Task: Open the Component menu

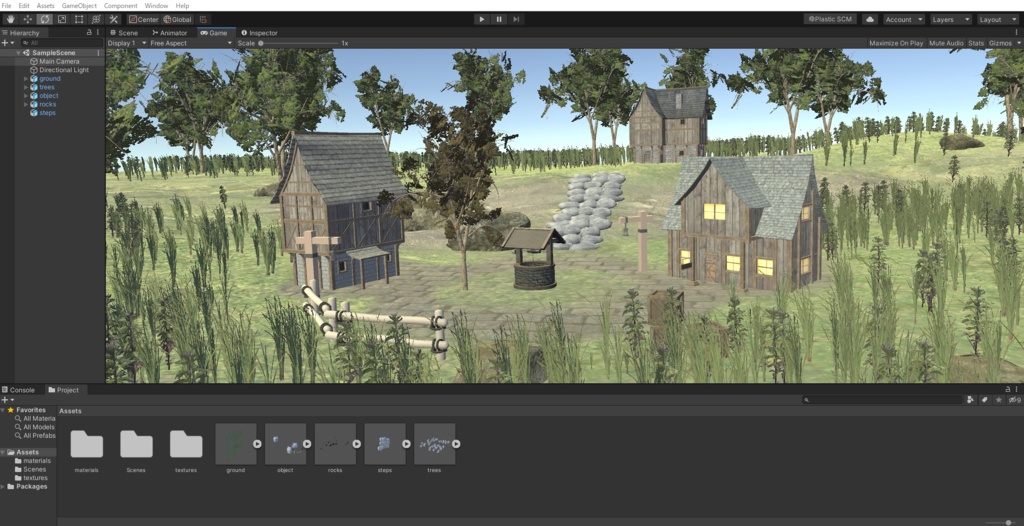Action: [x=120, y=5]
